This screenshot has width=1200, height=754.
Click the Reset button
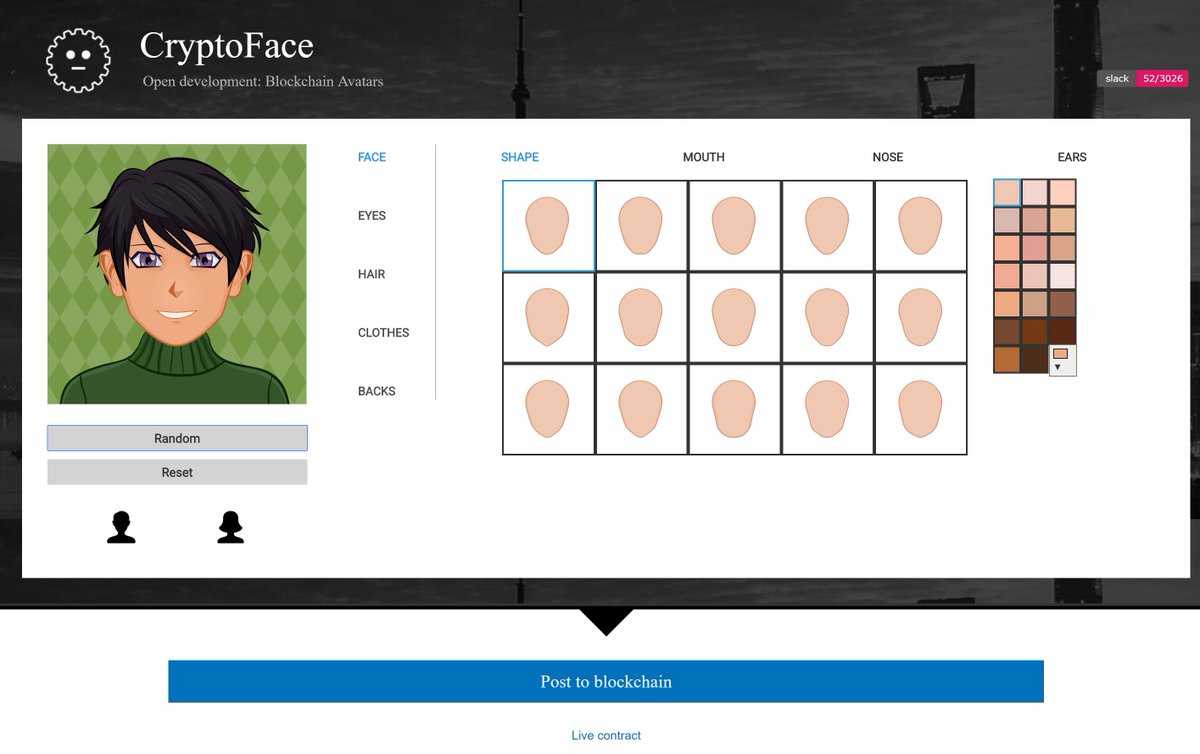[x=177, y=472]
